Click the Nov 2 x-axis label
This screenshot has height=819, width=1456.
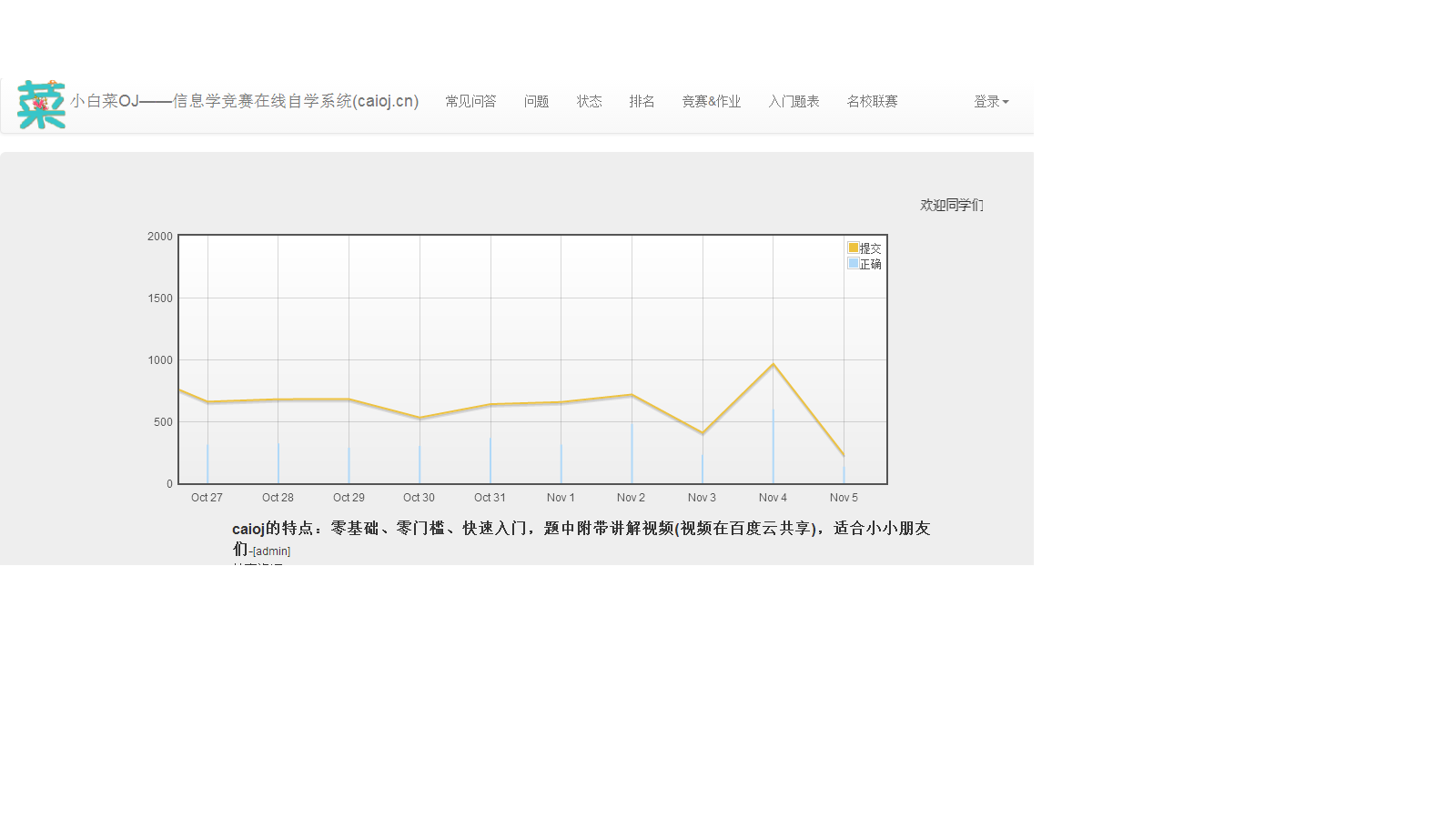pyautogui.click(x=631, y=498)
